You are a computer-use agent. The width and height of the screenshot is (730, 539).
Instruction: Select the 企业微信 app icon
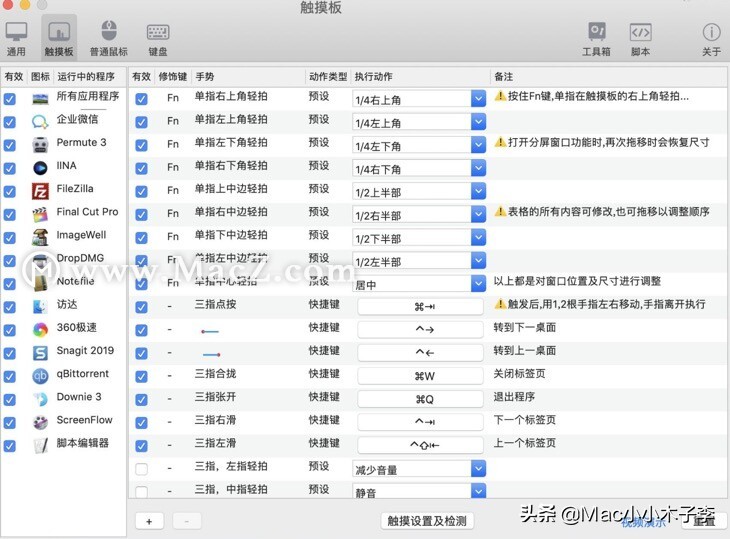(x=40, y=122)
